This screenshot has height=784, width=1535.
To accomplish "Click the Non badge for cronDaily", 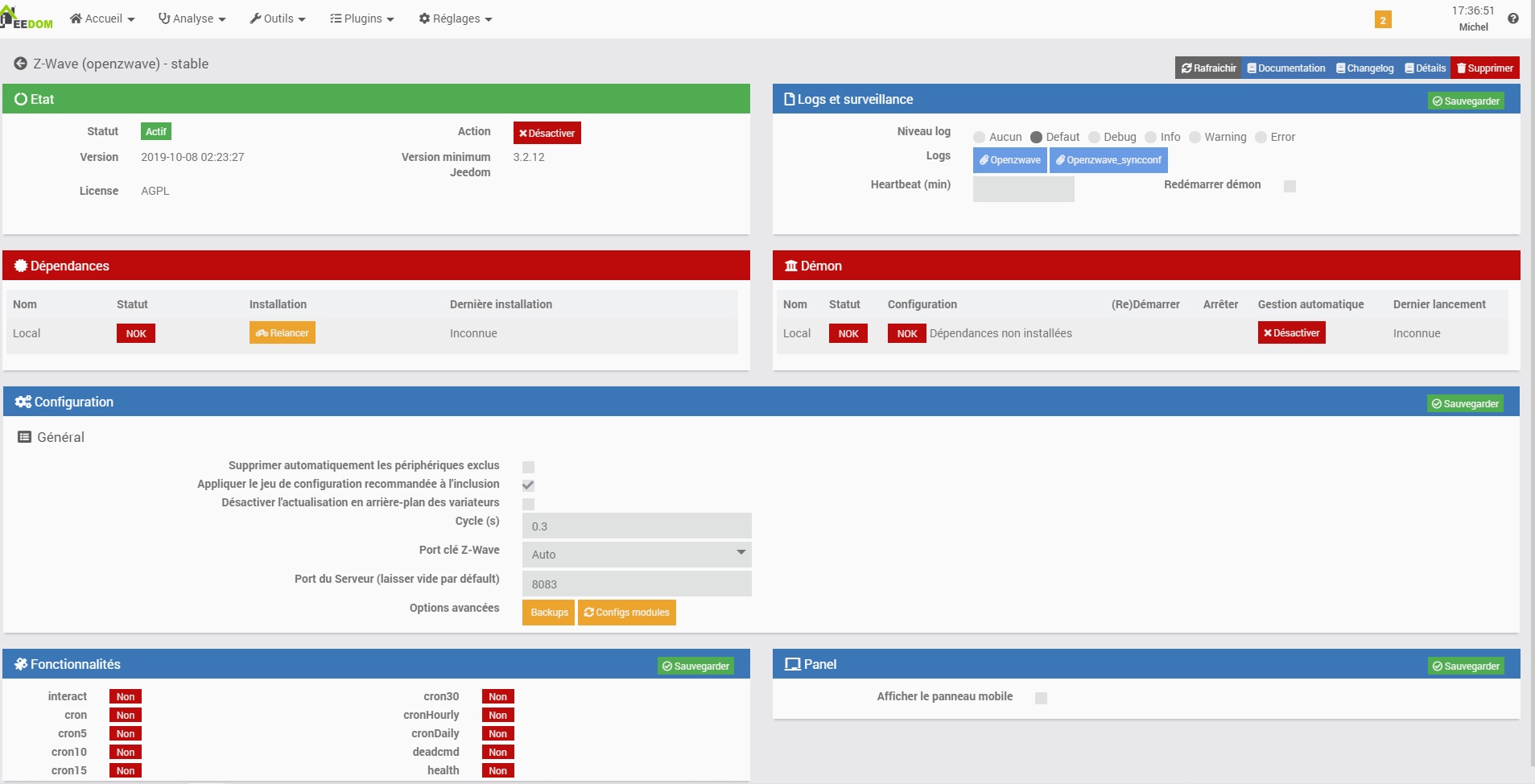I will 498,734.
